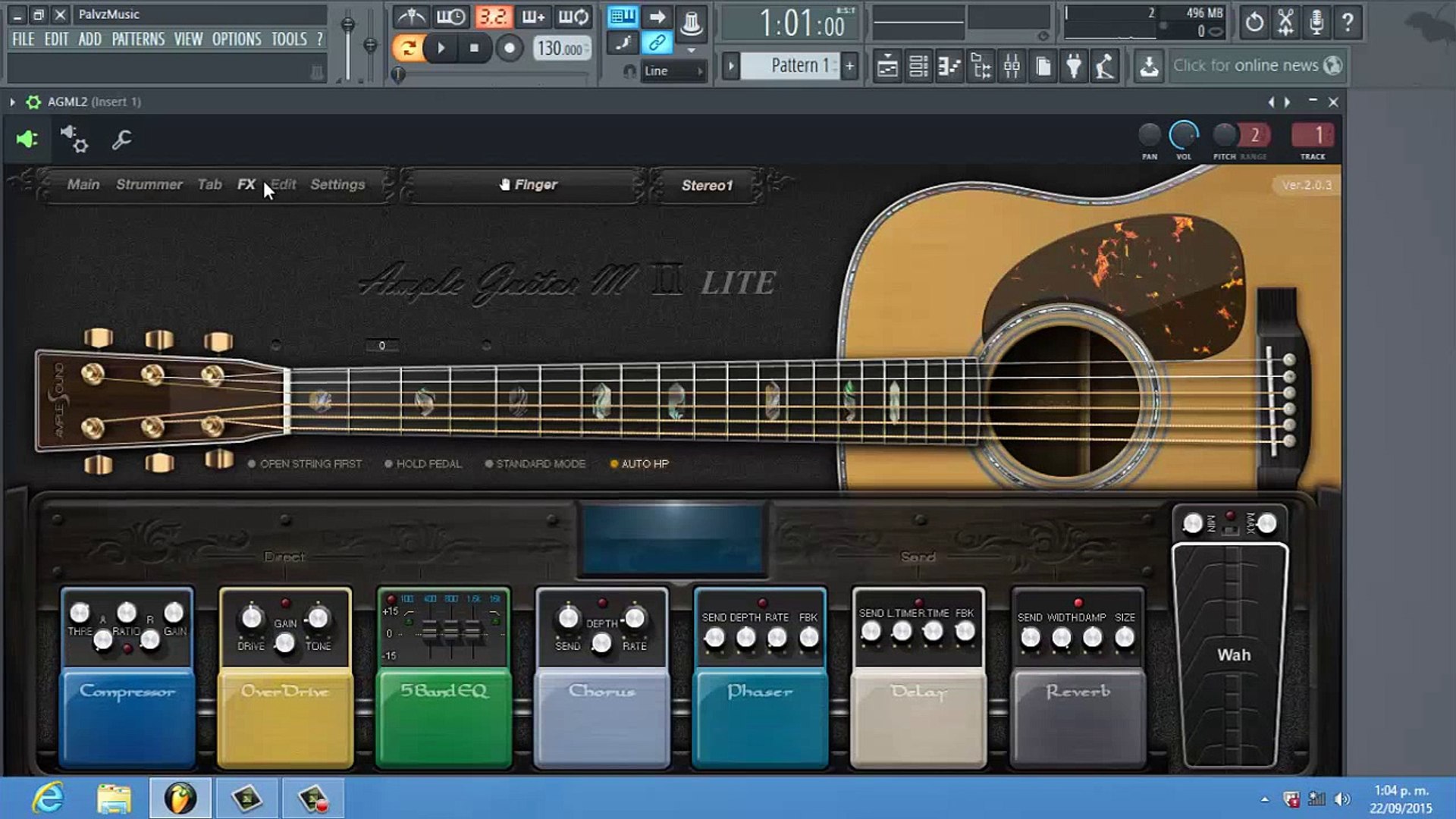Open the Settings tab in Ample Guitar

[x=337, y=184]
